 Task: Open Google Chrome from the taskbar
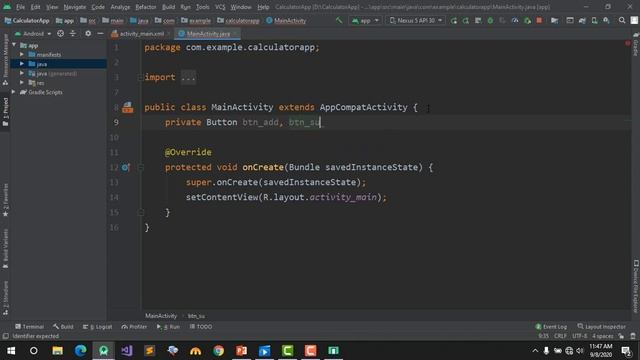[x=218, y=351]
